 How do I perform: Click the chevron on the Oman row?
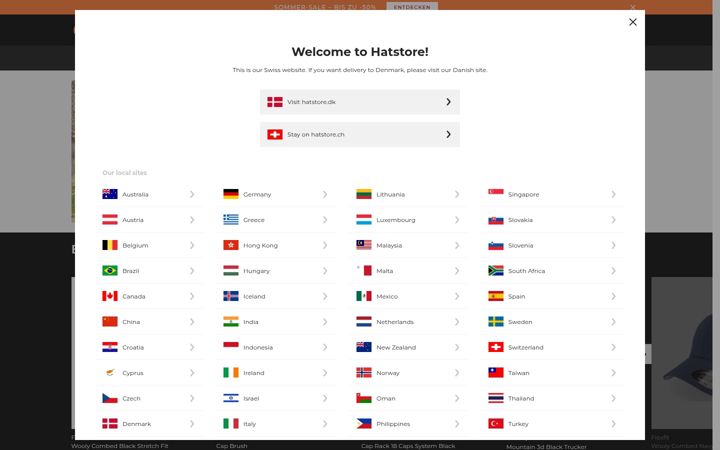[457, 398]
